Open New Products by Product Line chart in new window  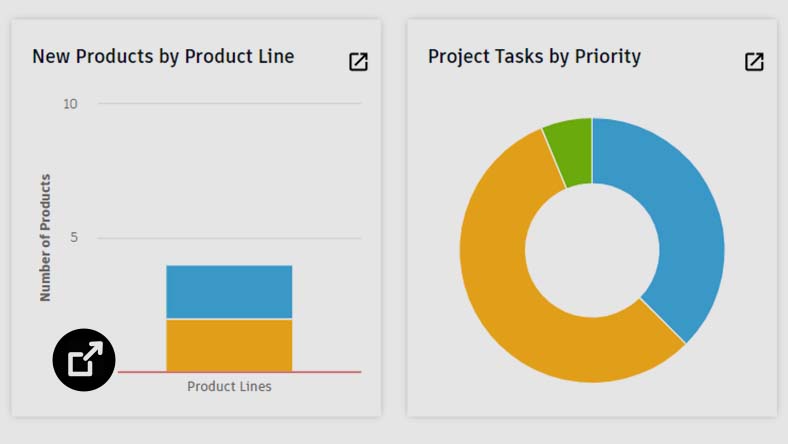click(x=358, y=62)
